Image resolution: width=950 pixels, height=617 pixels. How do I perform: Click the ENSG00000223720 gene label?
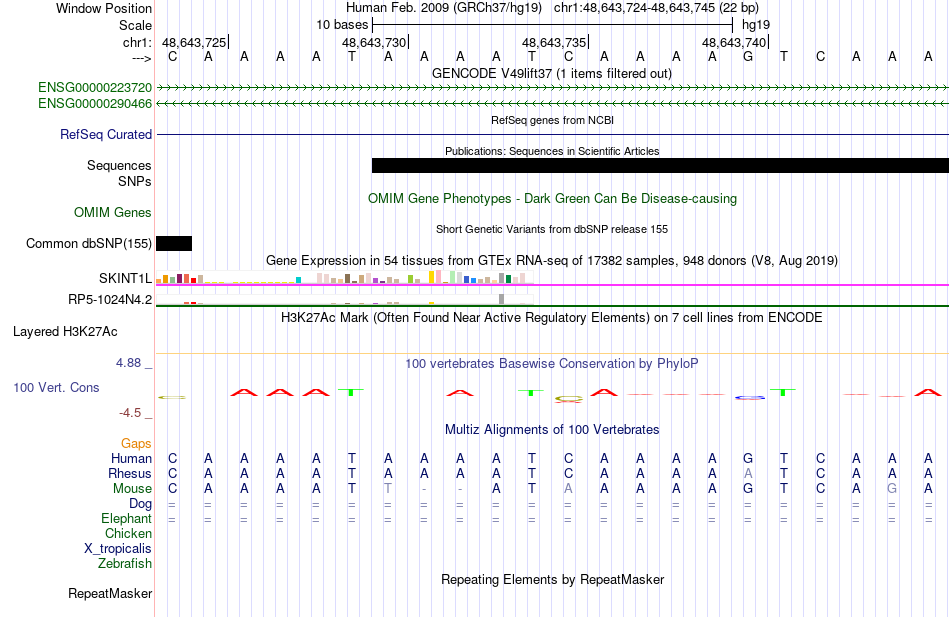point(95,88)
